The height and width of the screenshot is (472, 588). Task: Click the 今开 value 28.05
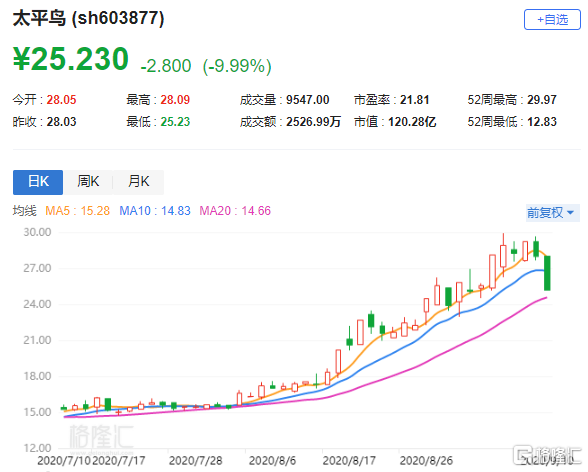(61, 100)
